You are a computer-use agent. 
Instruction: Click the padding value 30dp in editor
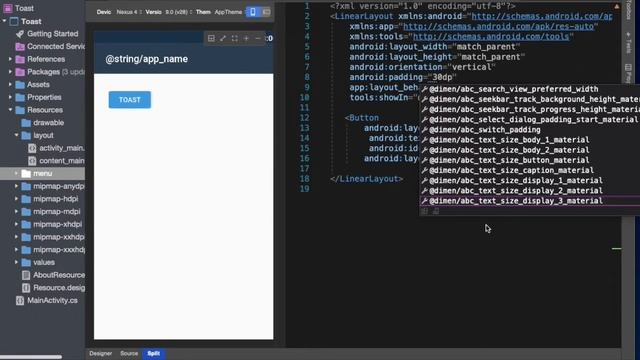click(x=442, y=77)
